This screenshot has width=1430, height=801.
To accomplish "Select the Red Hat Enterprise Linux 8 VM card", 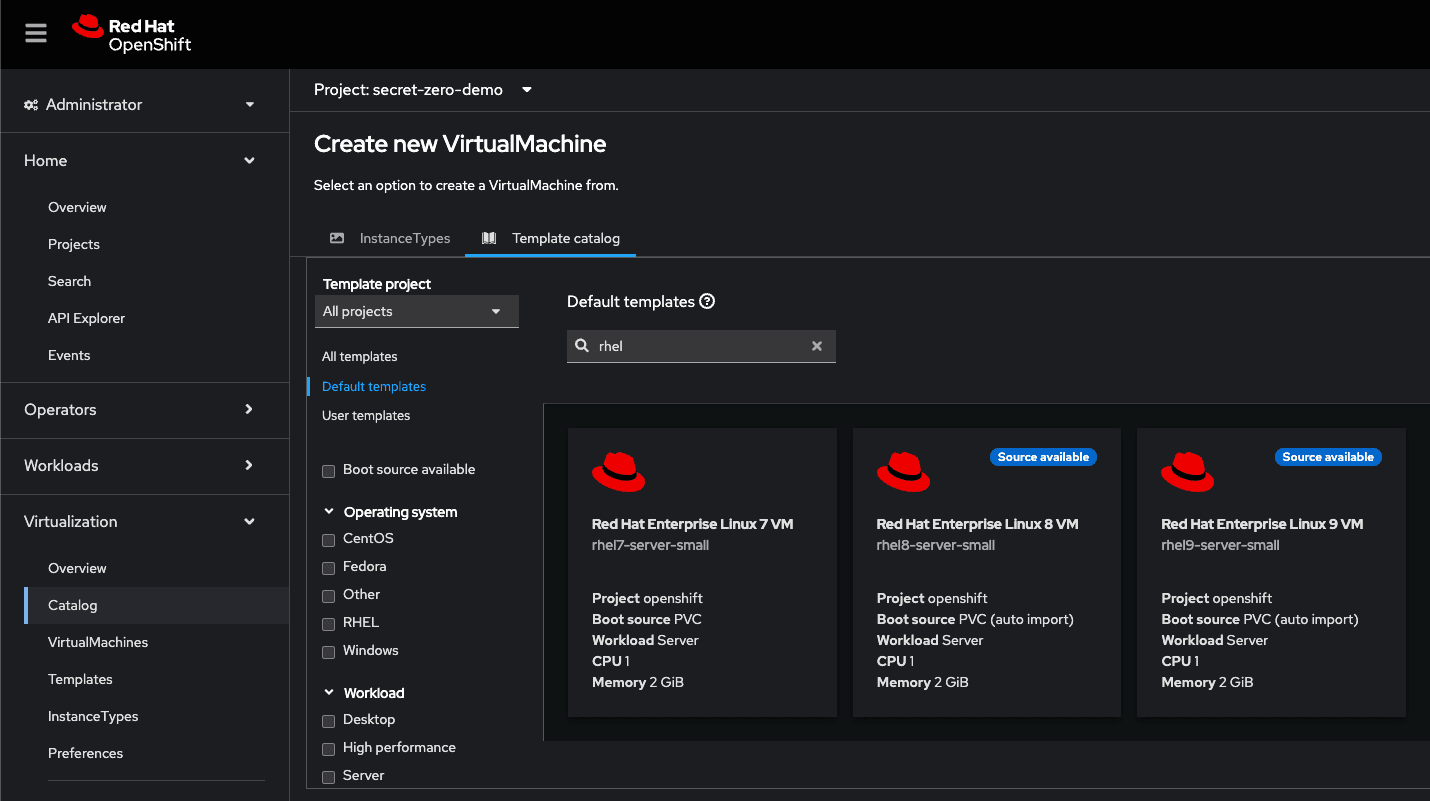I will [x=986, y=571].
